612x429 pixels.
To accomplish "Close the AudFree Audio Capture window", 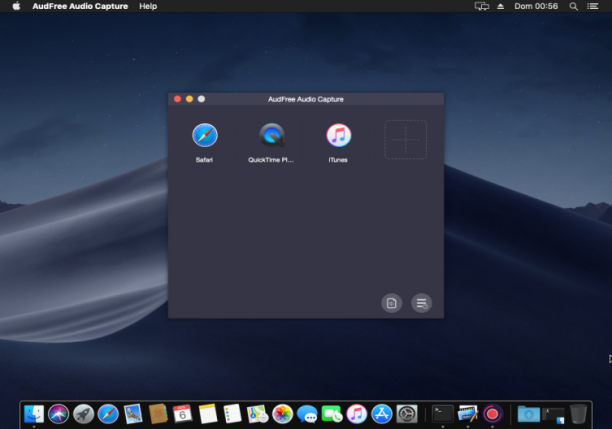I will point(178,99).
